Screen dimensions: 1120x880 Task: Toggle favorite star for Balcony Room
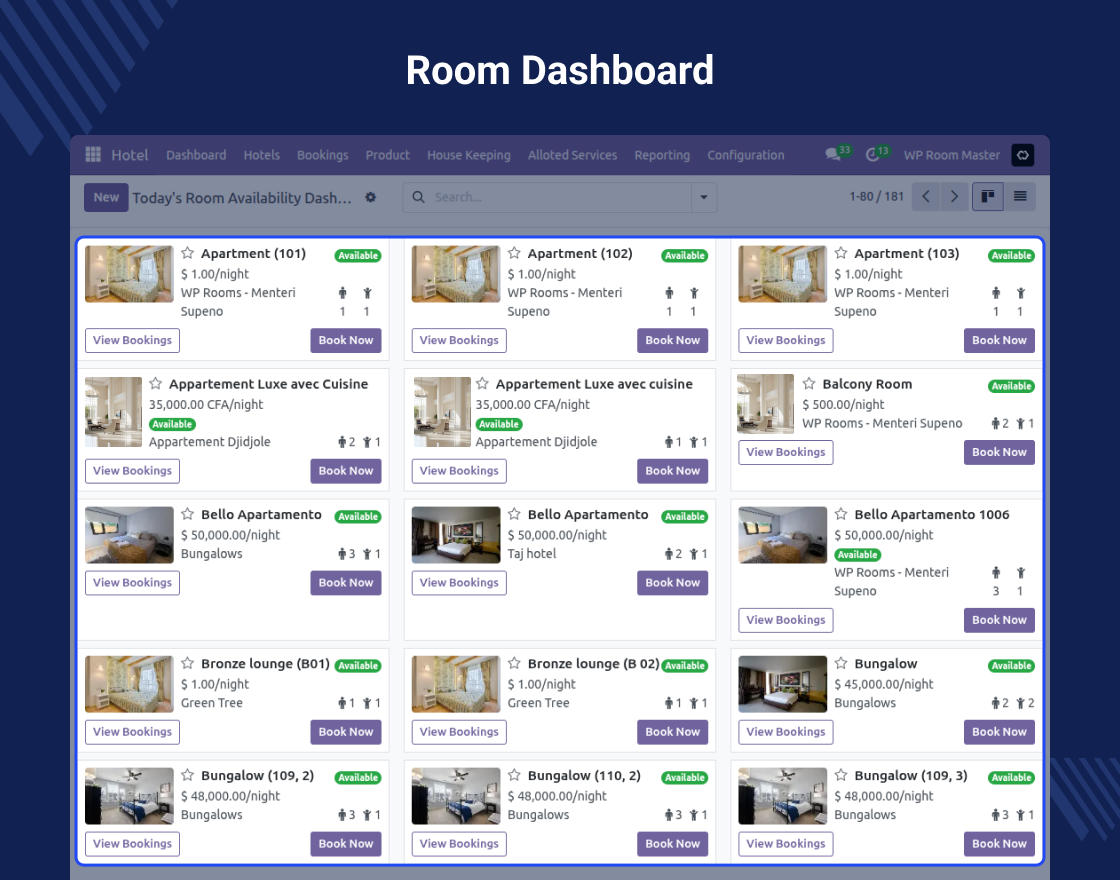click(x=810, y=384)
